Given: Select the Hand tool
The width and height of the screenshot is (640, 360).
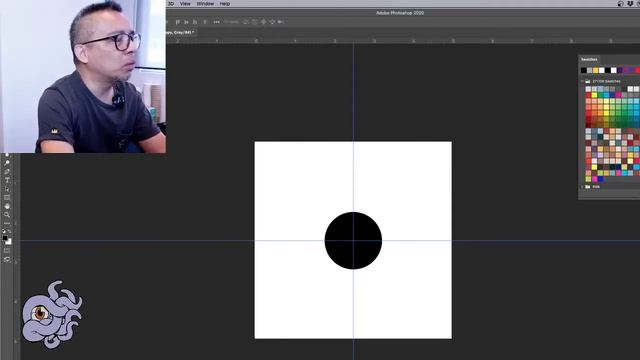Looking at the screenshot, I should tap(7, 206).
